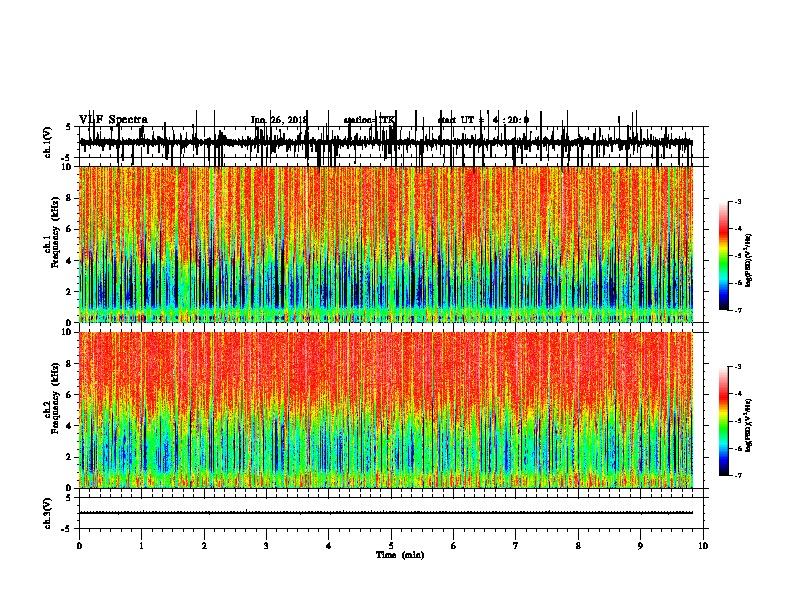
Task: Click the ch.2 spectrogram color scale bar
Action: point(724,421)
